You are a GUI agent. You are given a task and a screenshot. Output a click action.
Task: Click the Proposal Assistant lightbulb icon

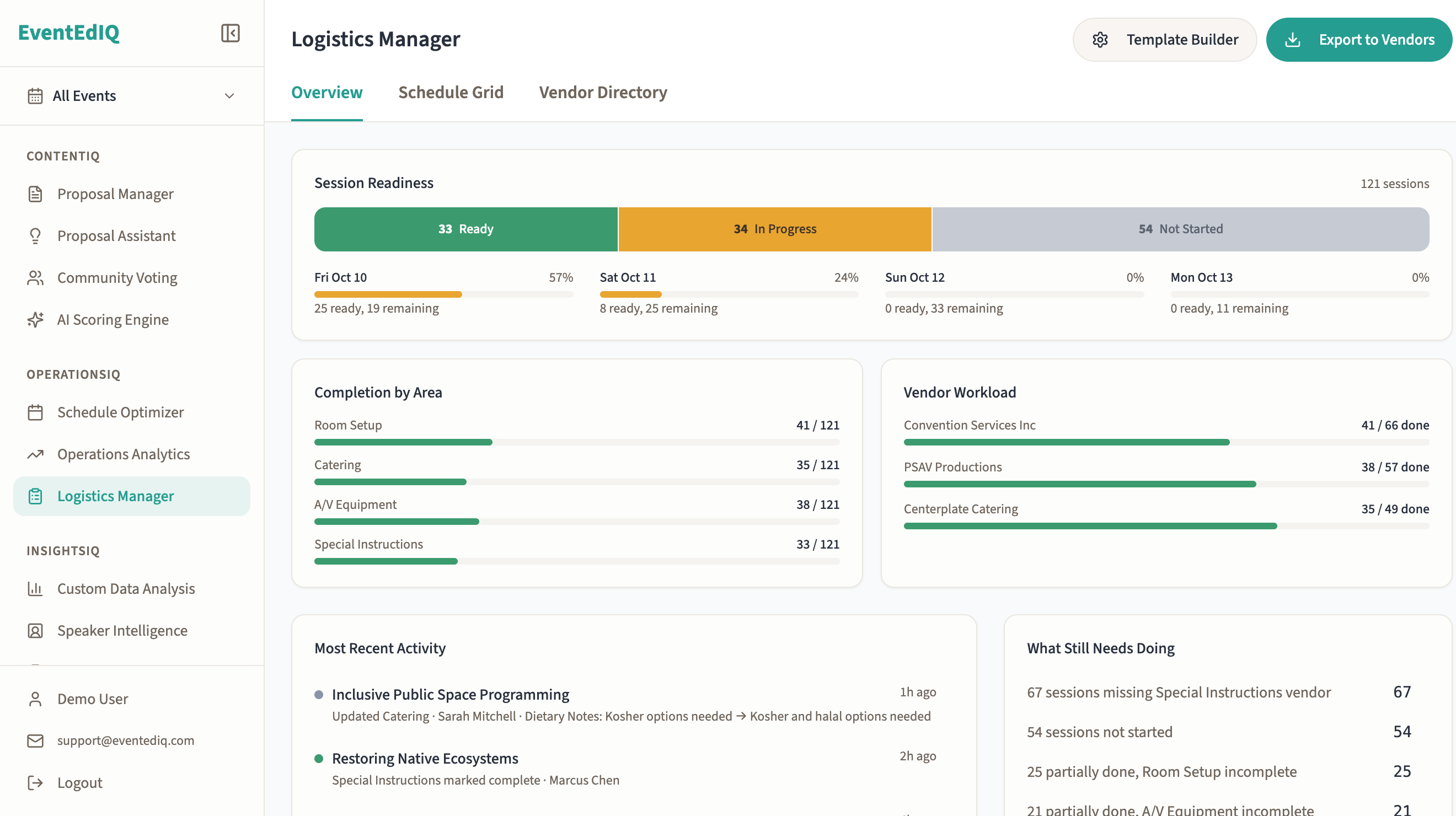point(35,235)
